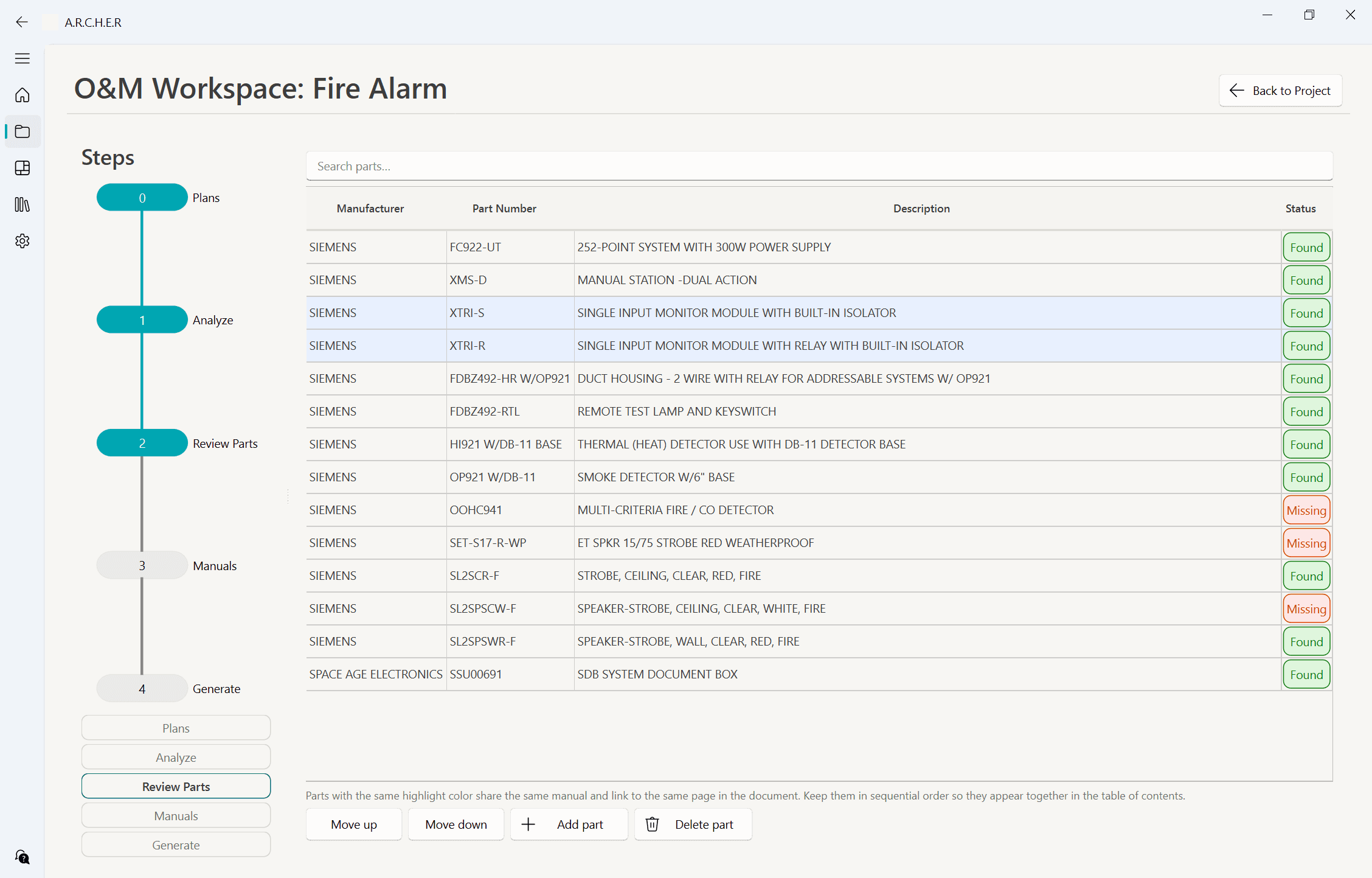Open the Projects folder section
1372x878 pixels.
23,131
